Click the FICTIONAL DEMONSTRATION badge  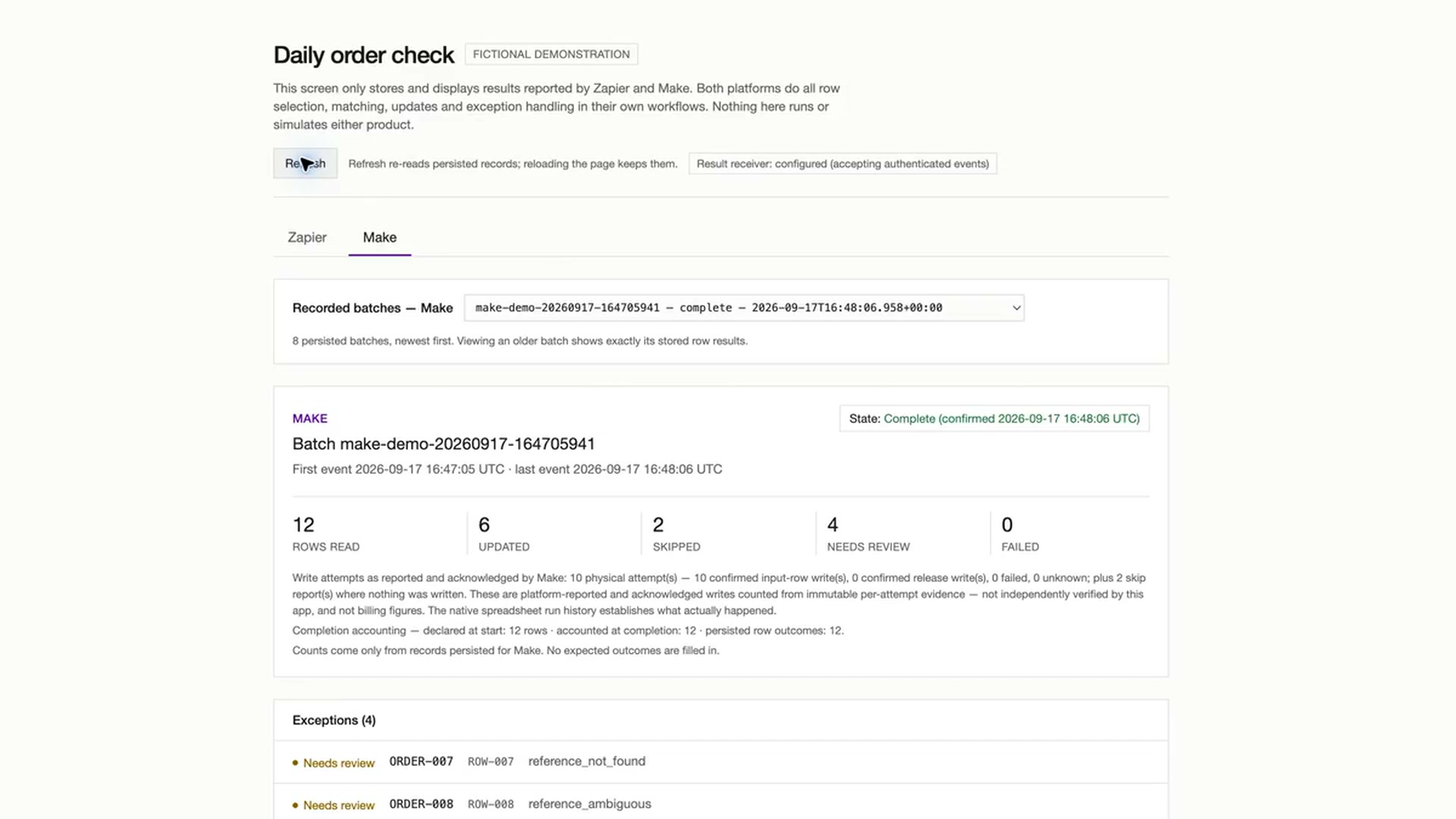point(551,55)
